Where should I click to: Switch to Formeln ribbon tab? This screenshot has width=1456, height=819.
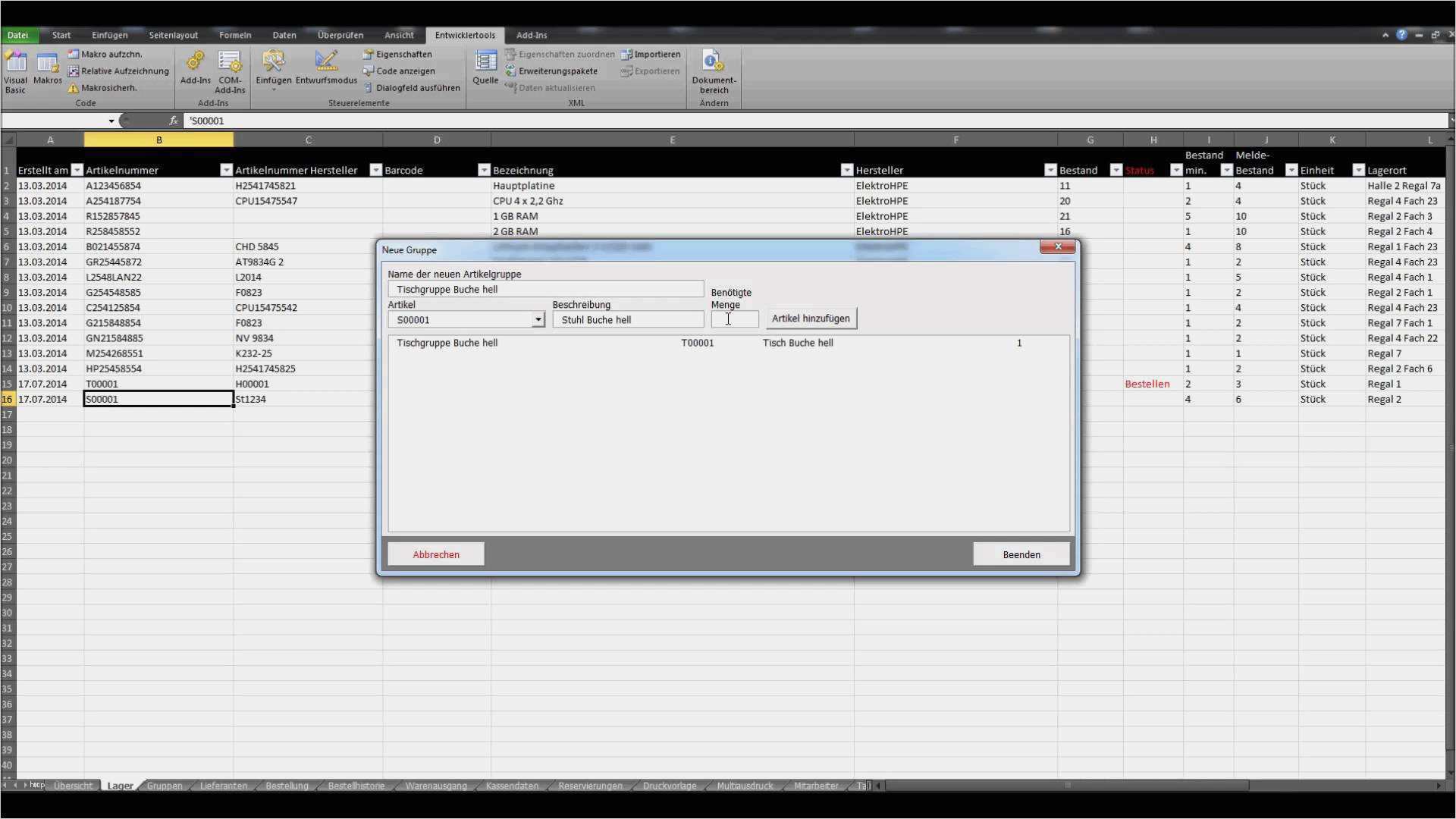pos(235,35)
